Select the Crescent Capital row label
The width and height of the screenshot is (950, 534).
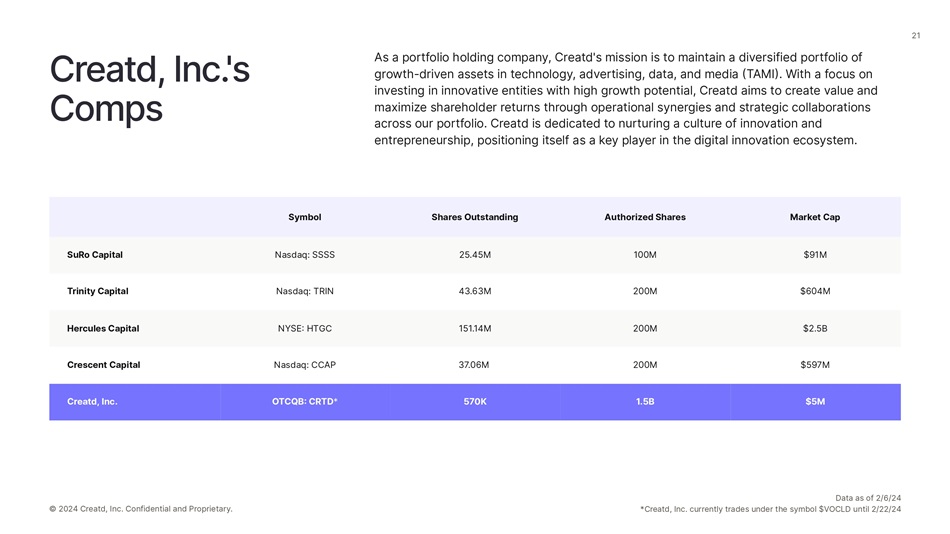104,365
